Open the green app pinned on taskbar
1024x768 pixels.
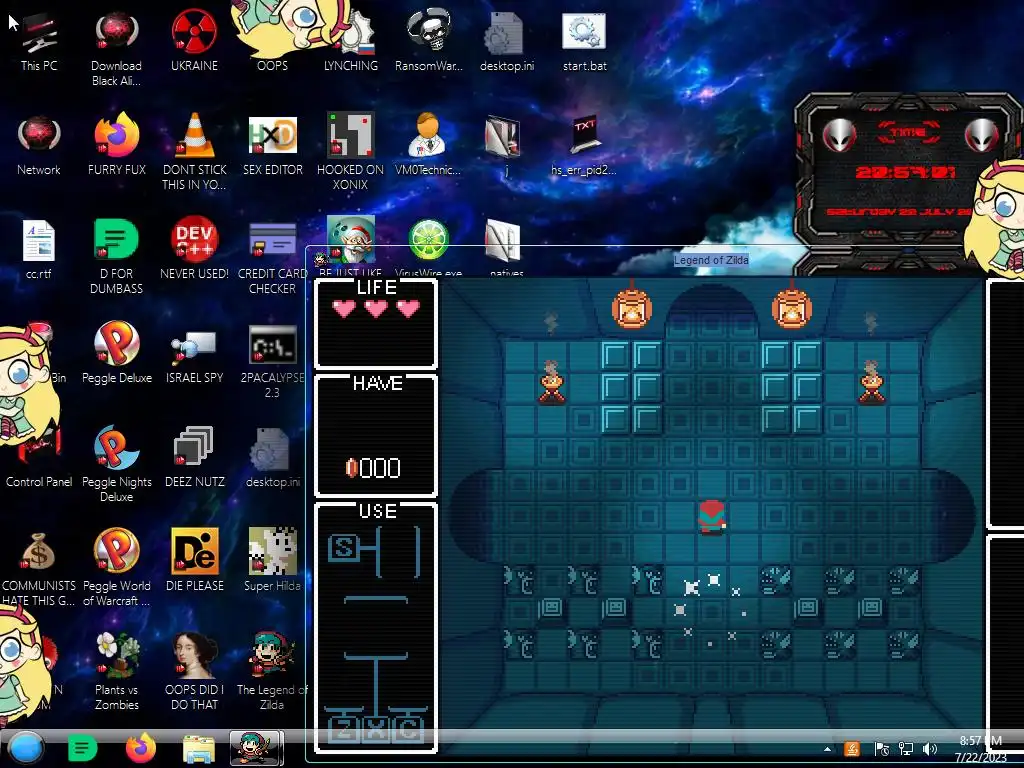point(83,748)
